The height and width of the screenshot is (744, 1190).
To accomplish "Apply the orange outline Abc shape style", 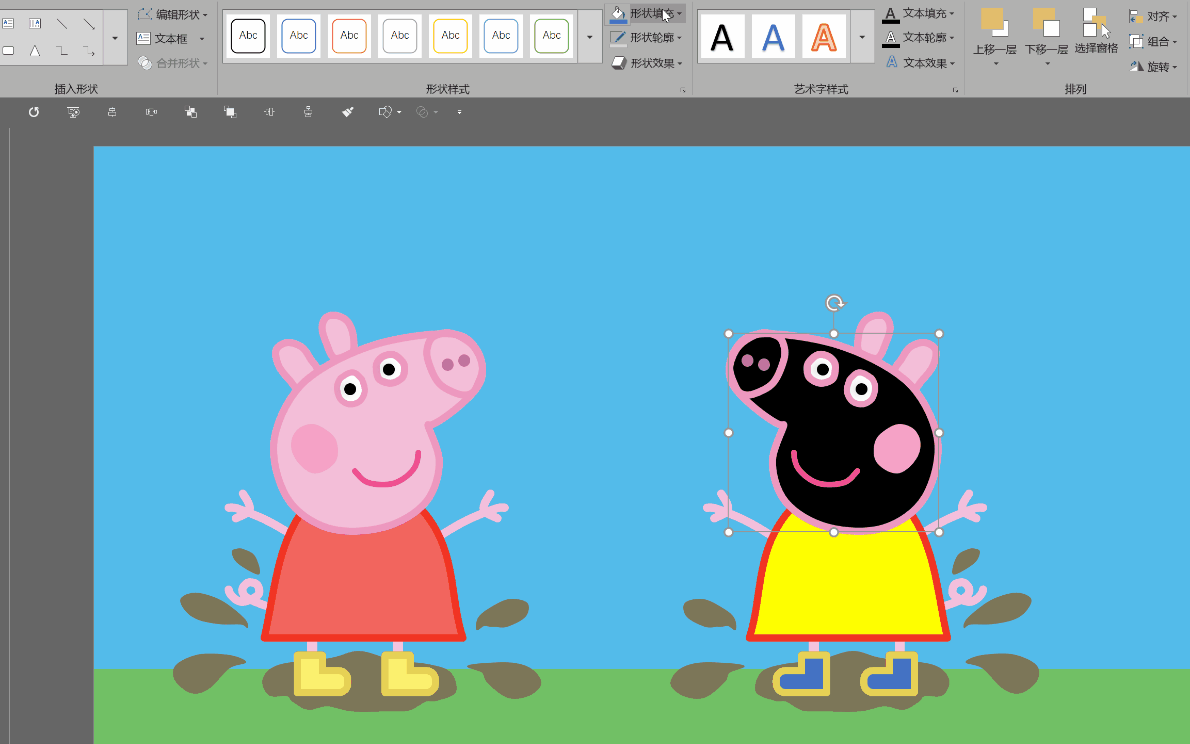I will pyautogui.click(x=349, y=36).
